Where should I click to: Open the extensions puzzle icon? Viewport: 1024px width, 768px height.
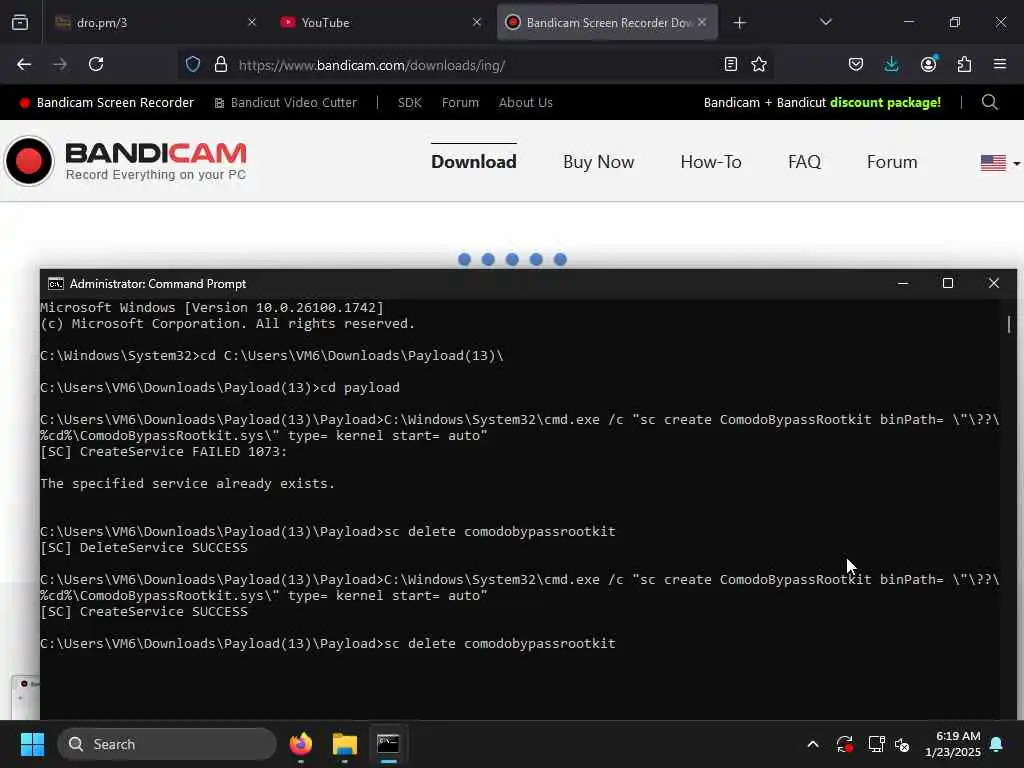(964, 65)
